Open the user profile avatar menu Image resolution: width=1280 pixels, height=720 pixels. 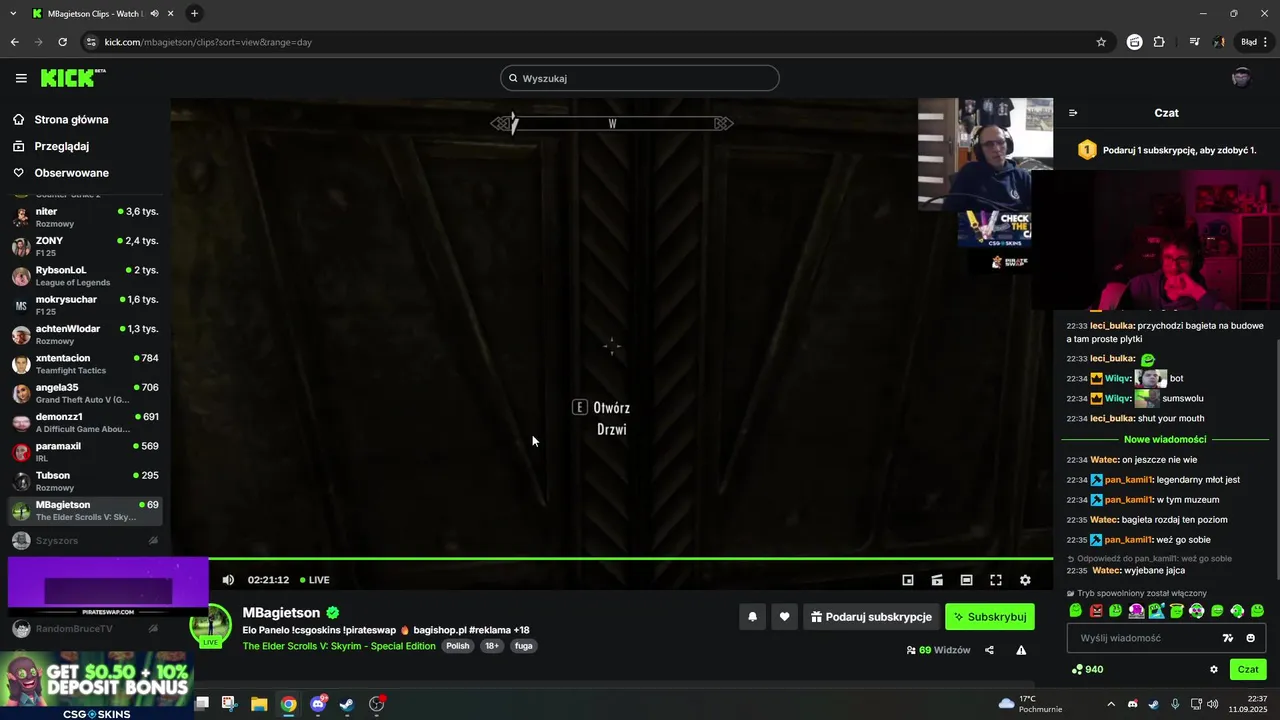coord(1241,78)
